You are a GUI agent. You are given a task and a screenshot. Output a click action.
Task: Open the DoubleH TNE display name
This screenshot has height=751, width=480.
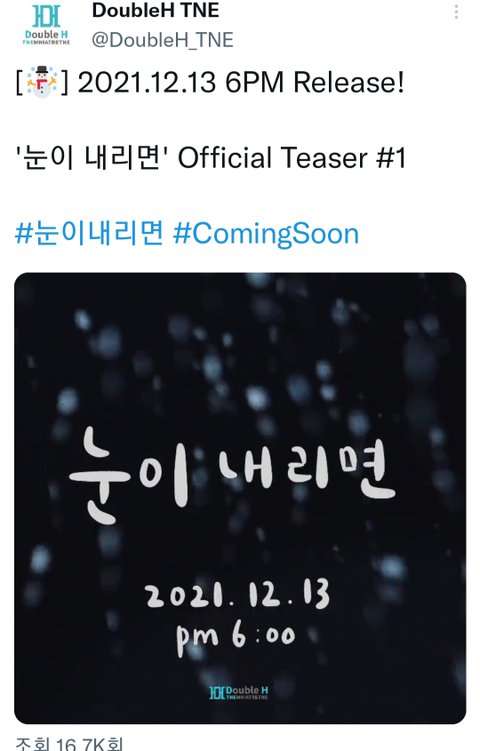(155, 11)
